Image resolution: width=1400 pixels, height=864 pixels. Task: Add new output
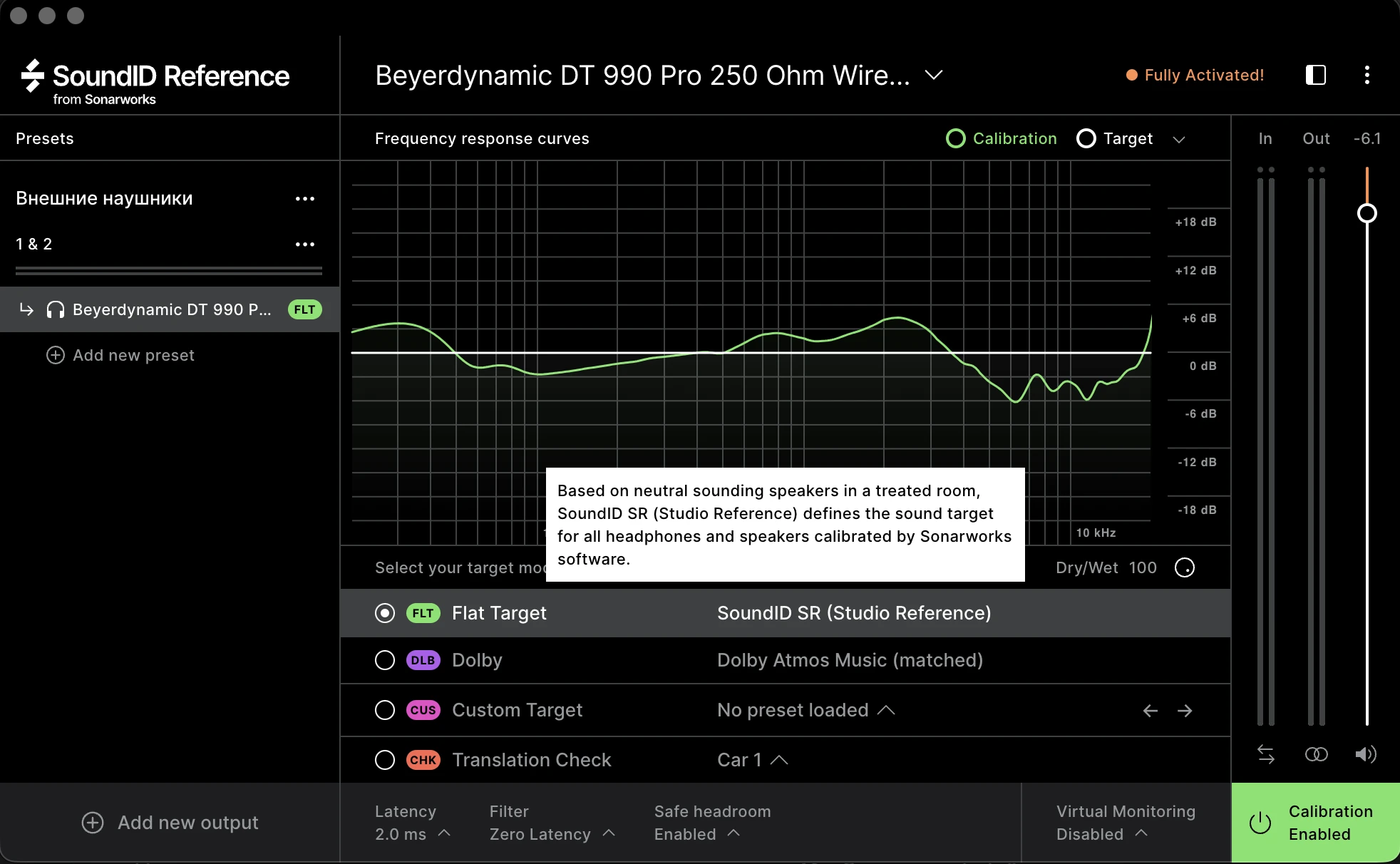point(170,823)
